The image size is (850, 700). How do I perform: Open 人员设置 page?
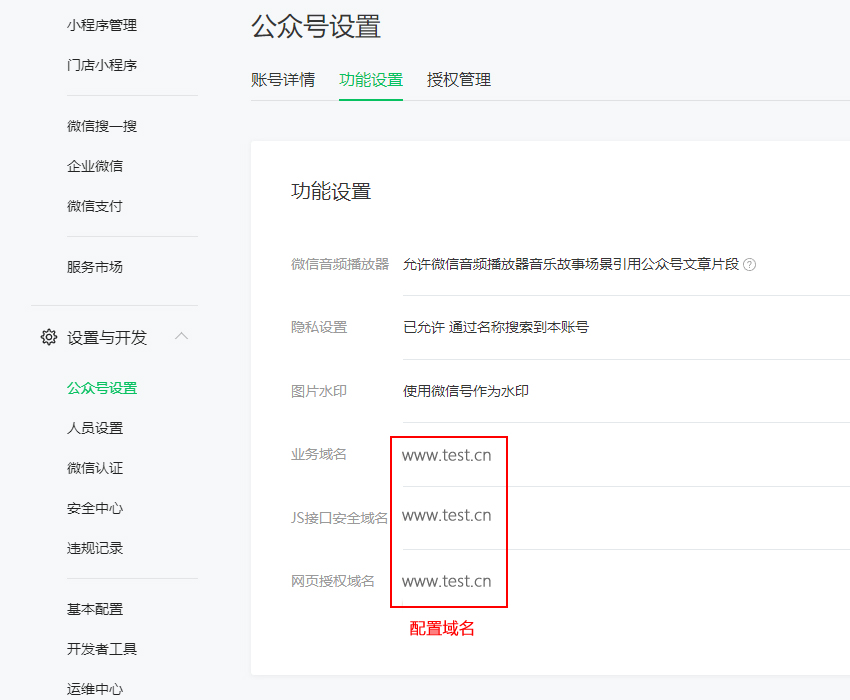tap(95, 428)
